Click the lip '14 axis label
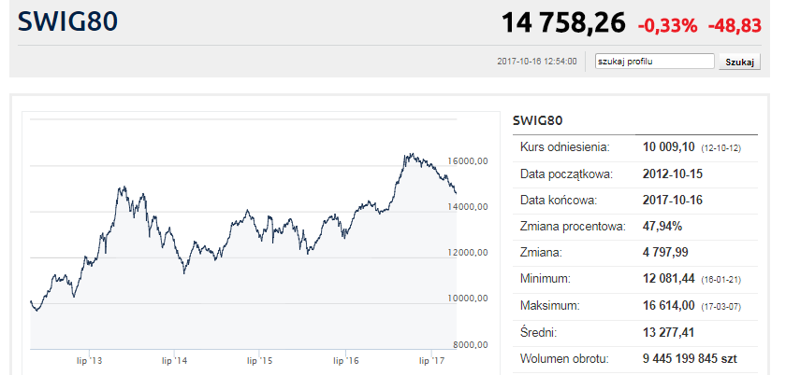Viewport: 786px width, 375px height. [x=174, y=360]
